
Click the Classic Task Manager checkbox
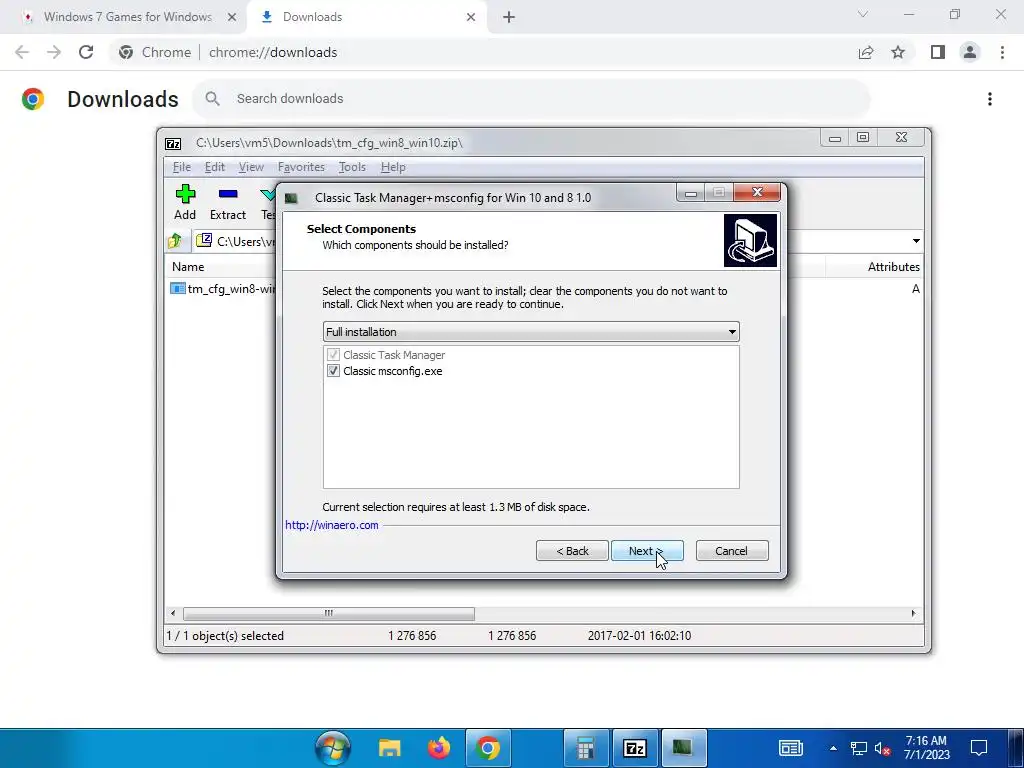[x=333, y=355]
